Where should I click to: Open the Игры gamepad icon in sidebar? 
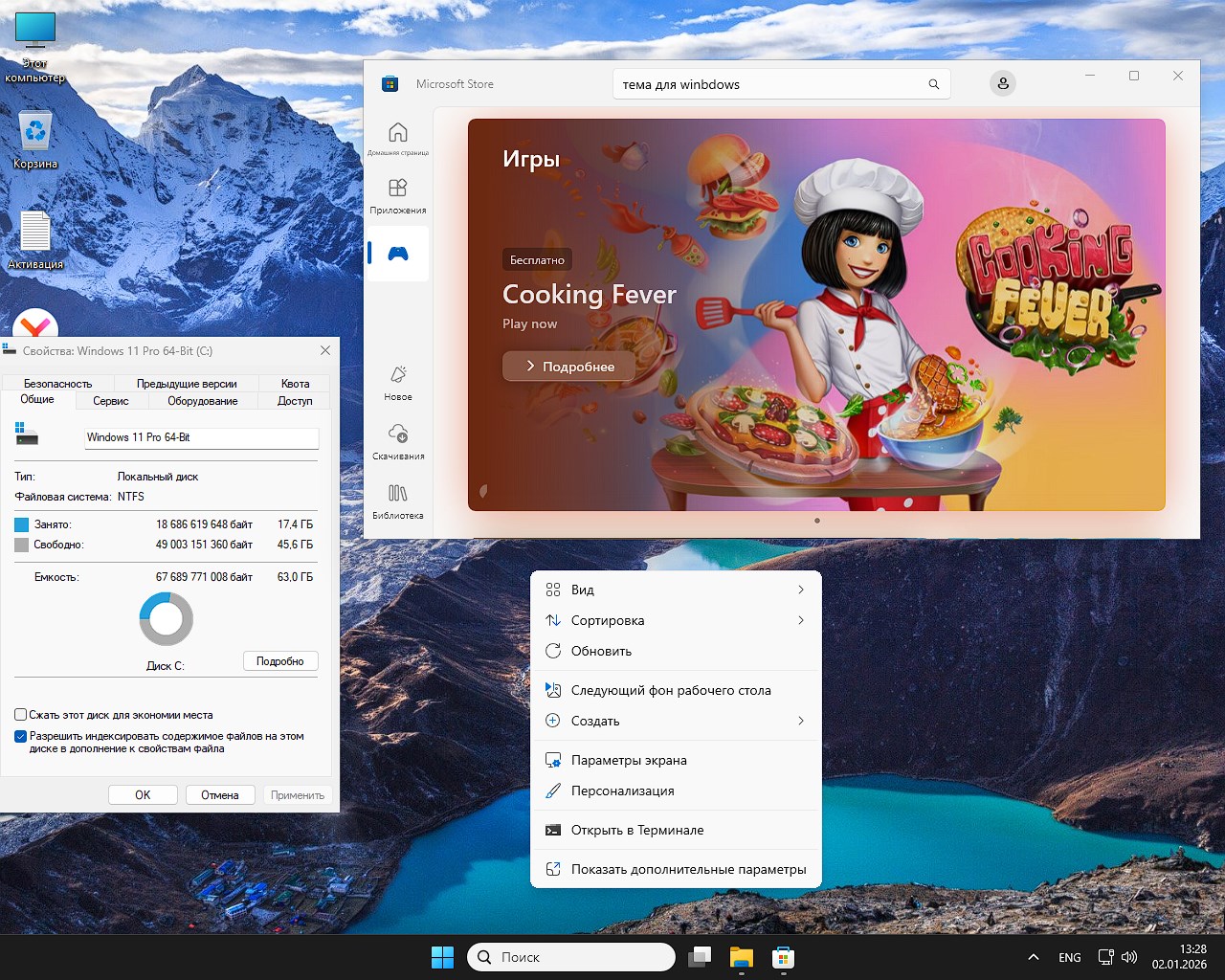[x=397, y=253]
